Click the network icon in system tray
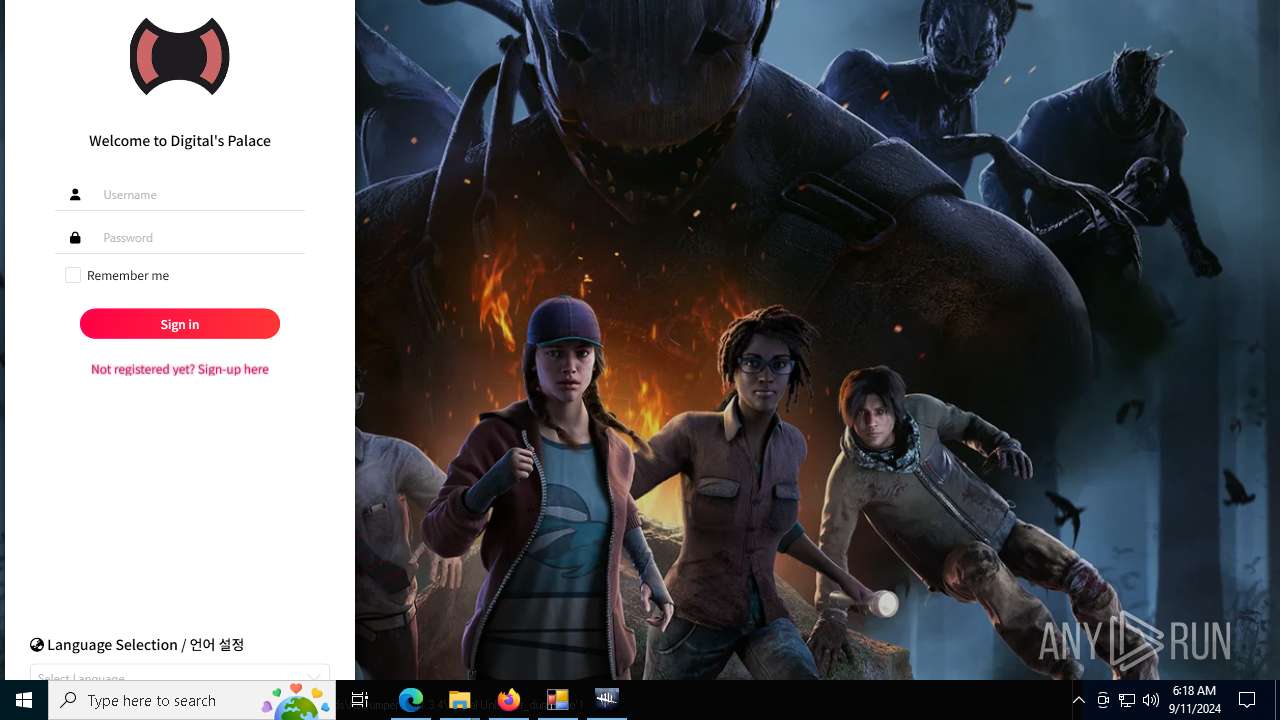 [1127, 700]
